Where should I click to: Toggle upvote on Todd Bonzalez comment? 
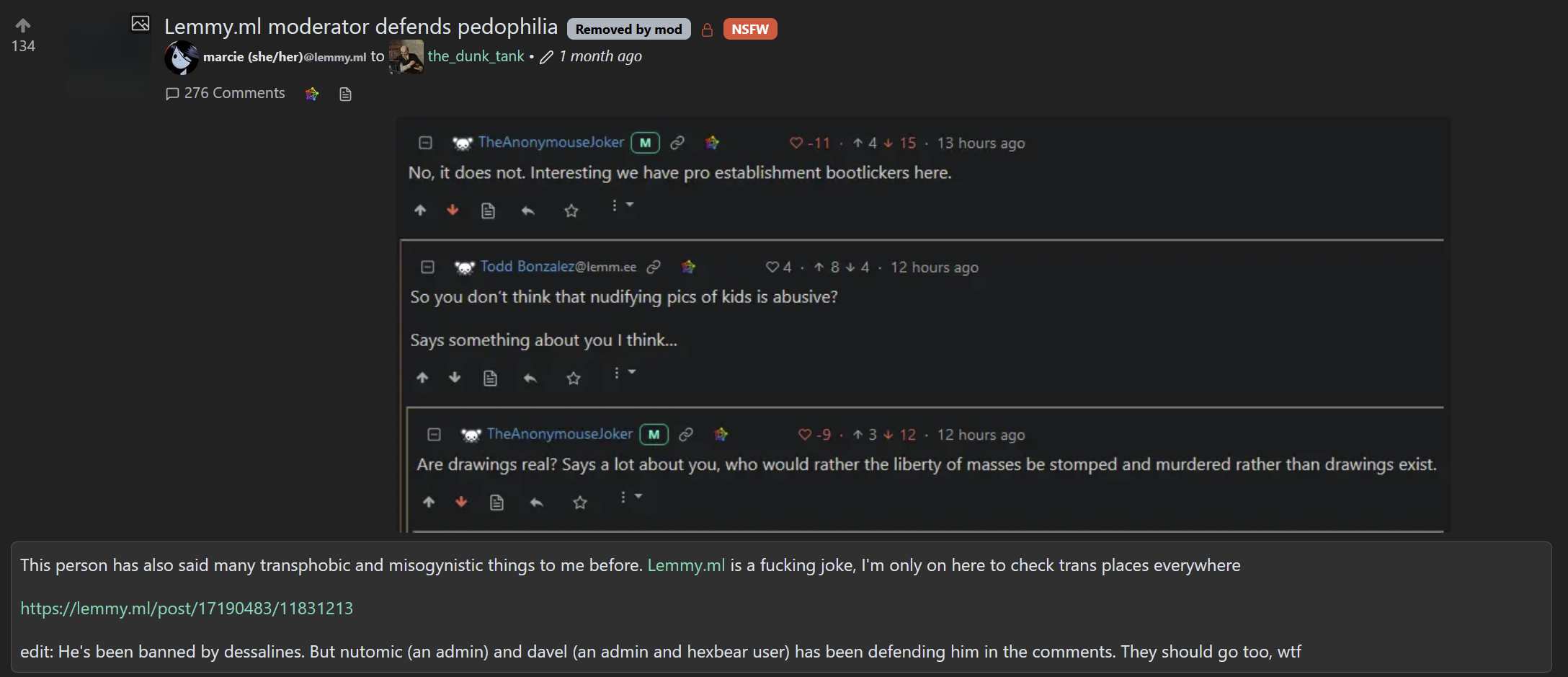[422, 377]
